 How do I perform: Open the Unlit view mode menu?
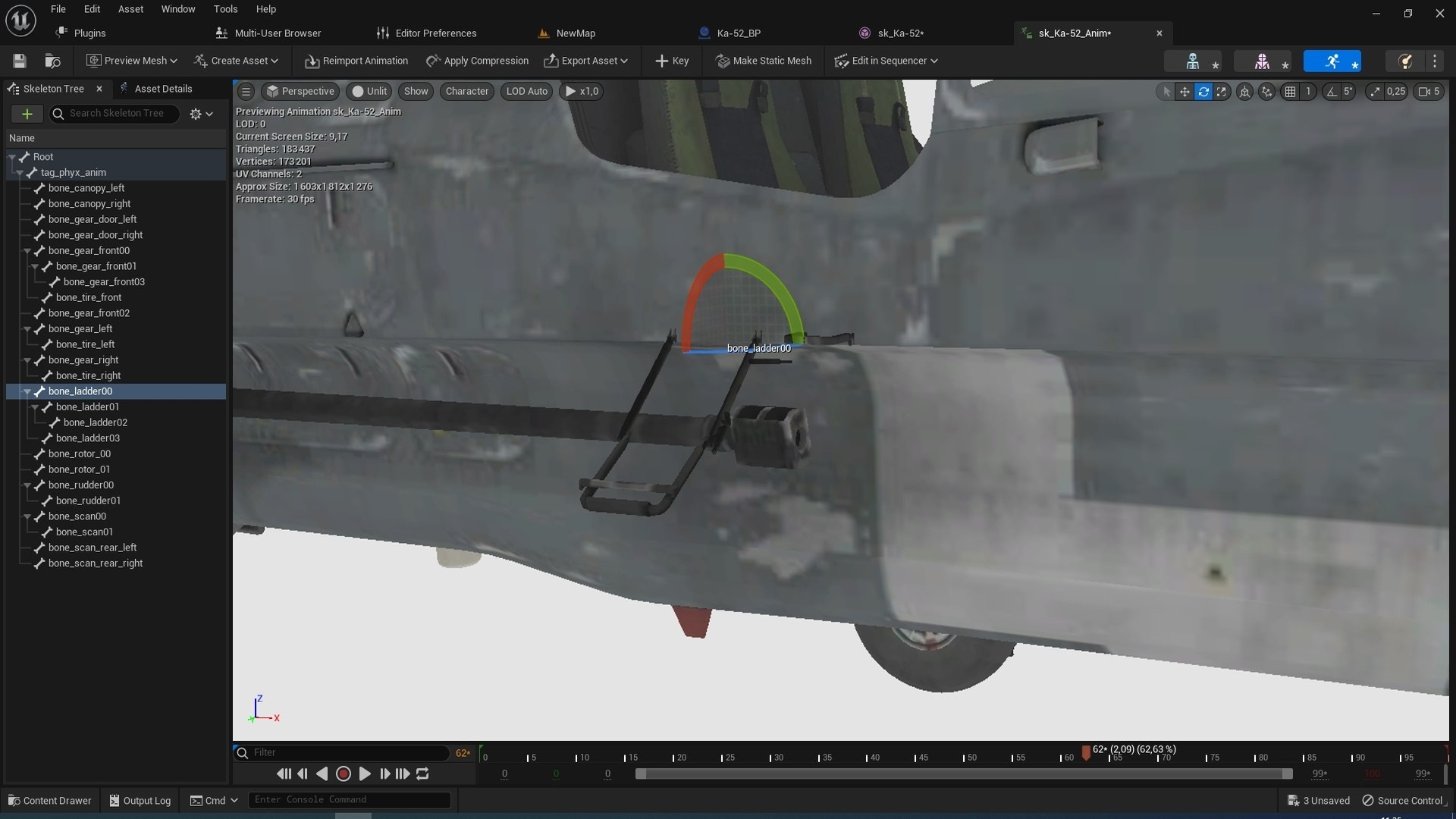(369, 91)
